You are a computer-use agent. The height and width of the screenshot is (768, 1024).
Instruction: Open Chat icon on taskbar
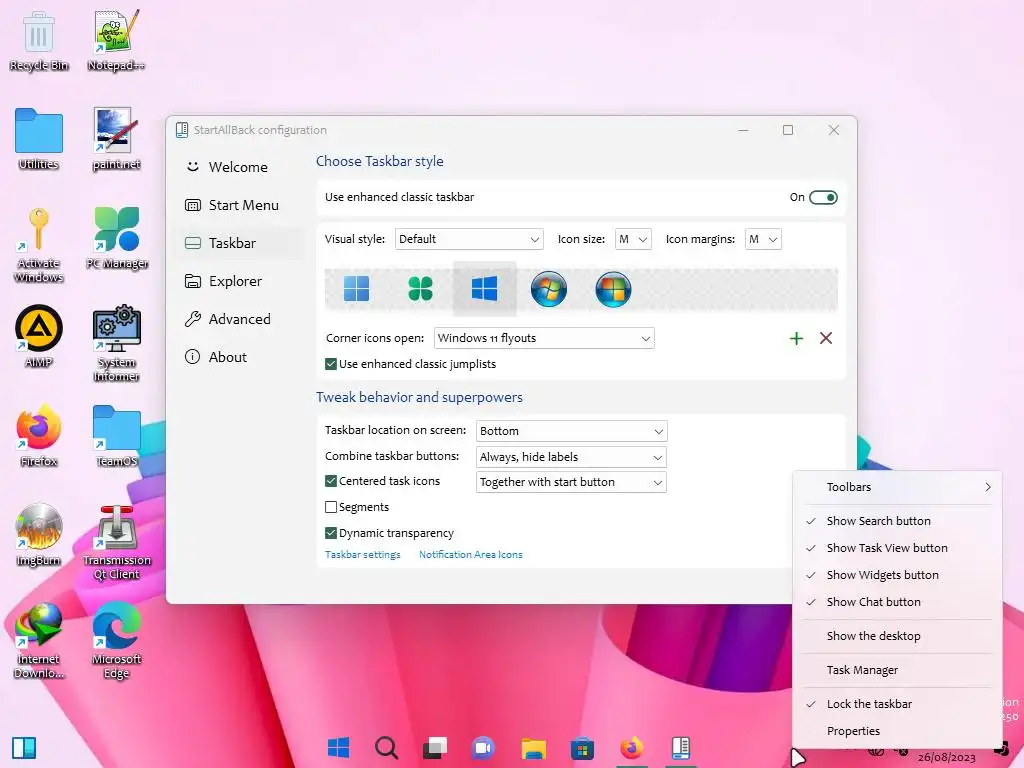click(484, 748)
